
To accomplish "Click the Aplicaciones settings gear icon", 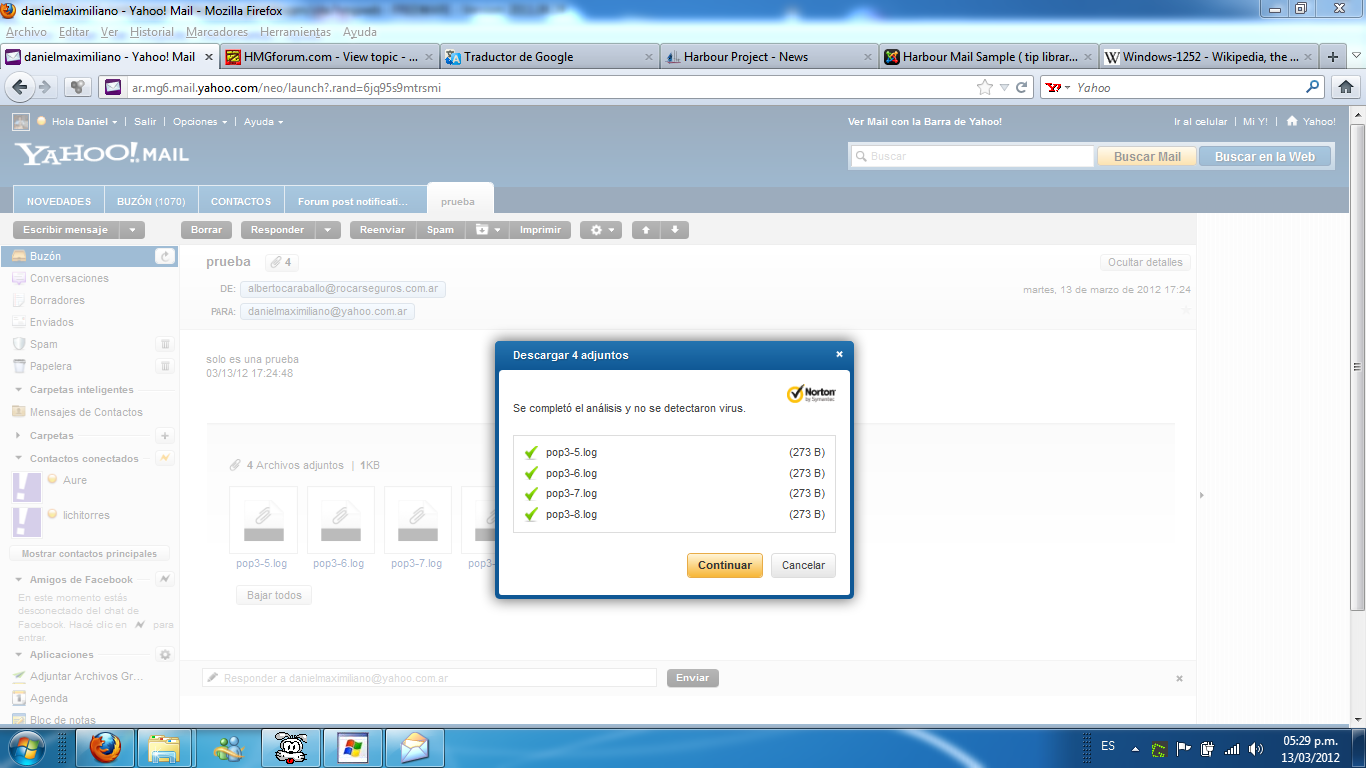I will coord(165,655).
